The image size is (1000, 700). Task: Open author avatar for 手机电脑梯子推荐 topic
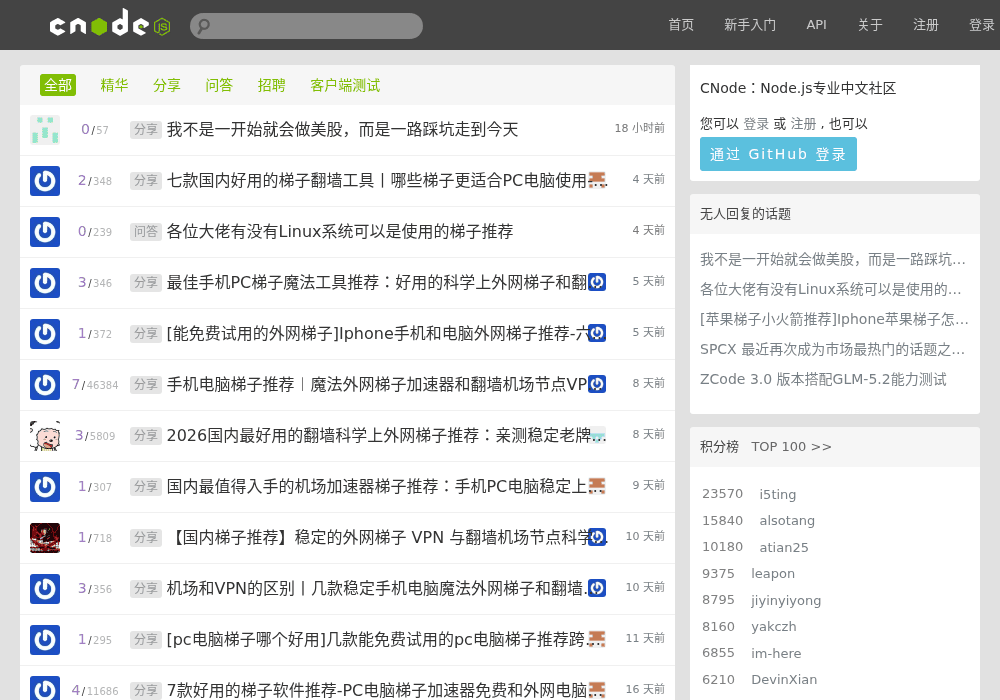click(x=45, y=384)
